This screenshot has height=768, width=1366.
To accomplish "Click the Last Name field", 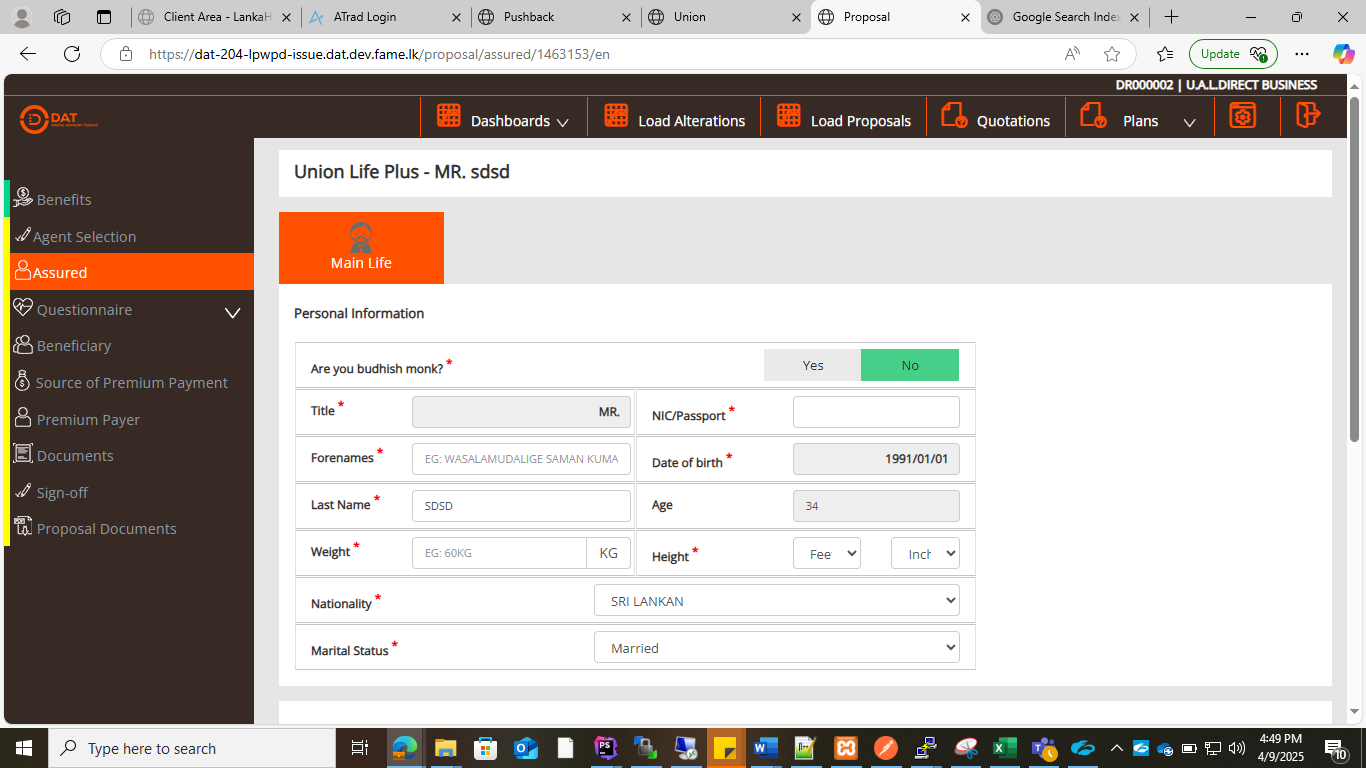I will pos(521,506).
